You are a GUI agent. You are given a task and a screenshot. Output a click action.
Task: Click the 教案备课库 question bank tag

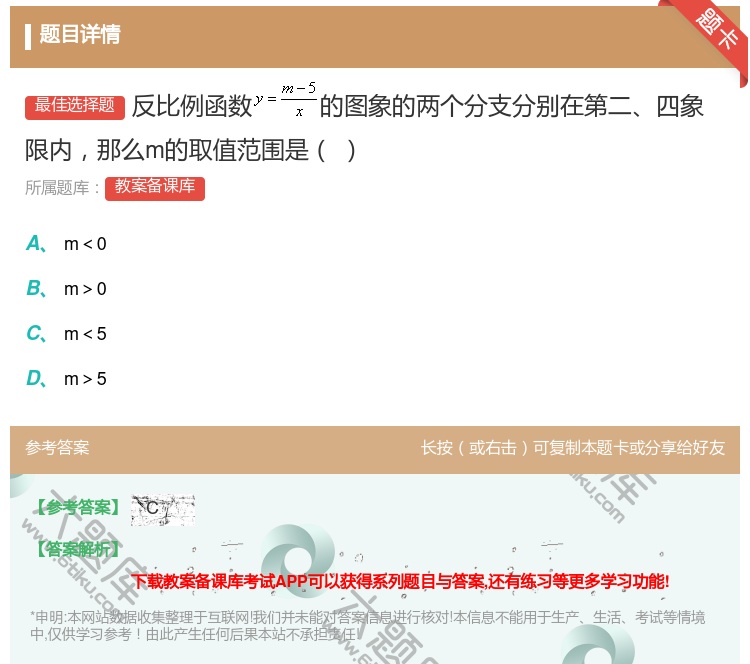click(154, 188)
